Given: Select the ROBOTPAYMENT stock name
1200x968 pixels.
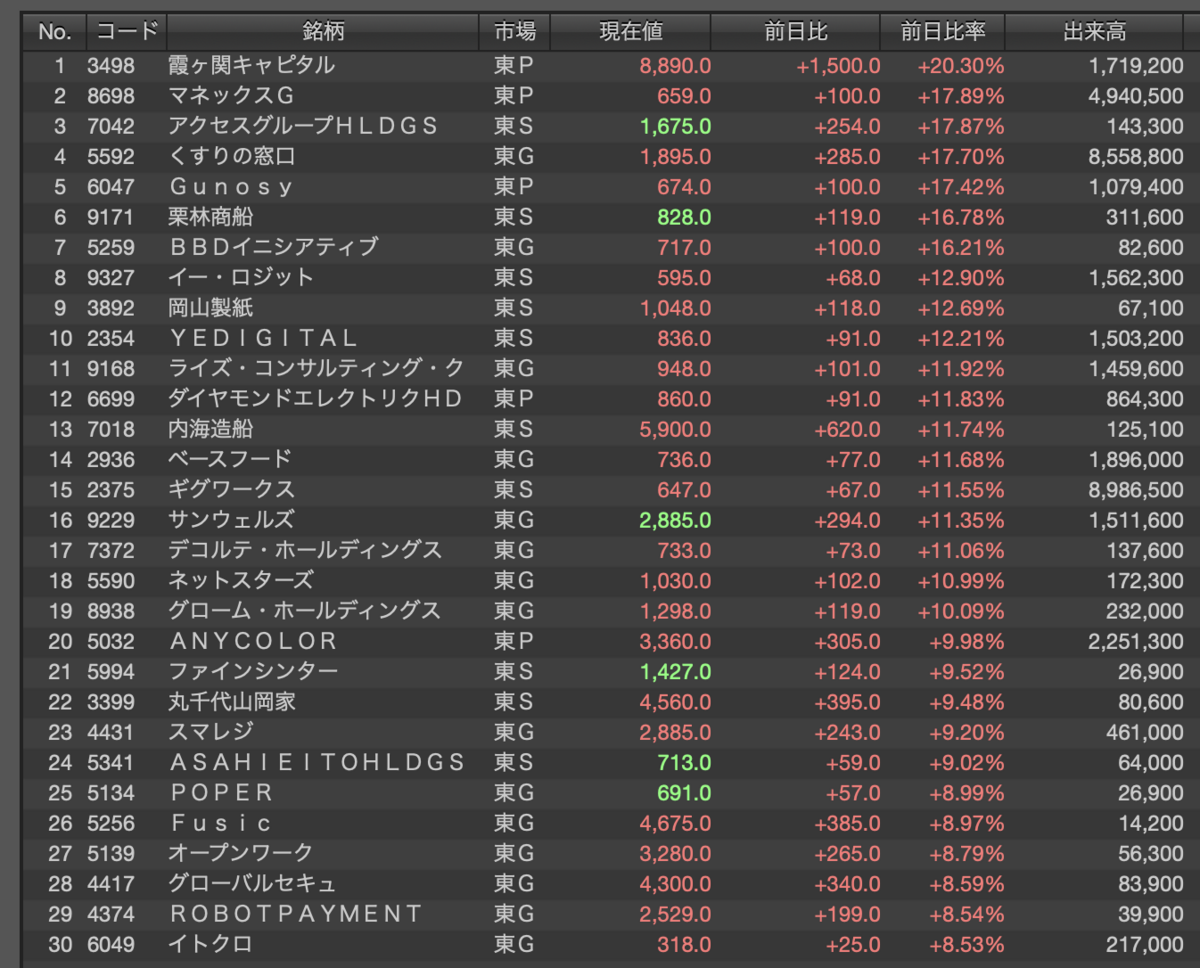Looking at the screenshot, I should (296, 914).
